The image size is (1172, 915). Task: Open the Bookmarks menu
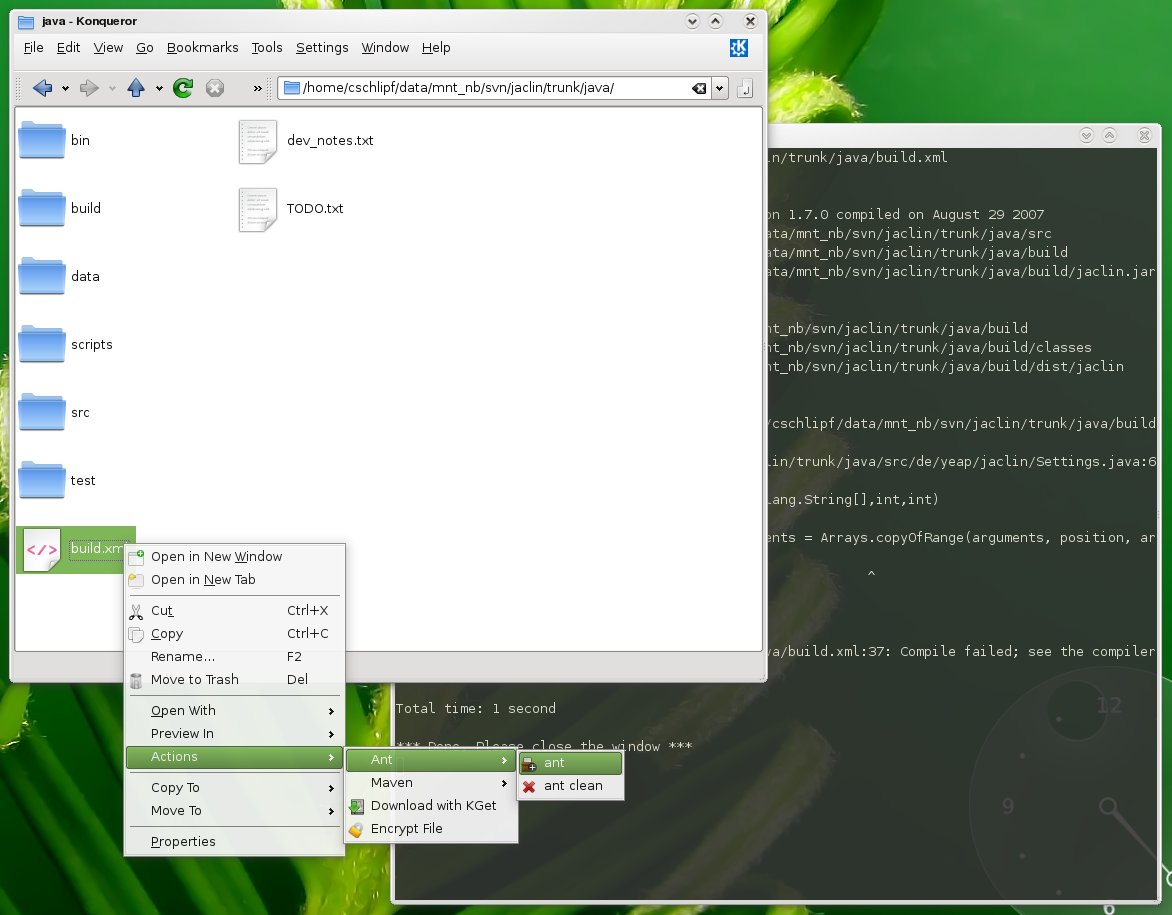click(x=203, y=48)
